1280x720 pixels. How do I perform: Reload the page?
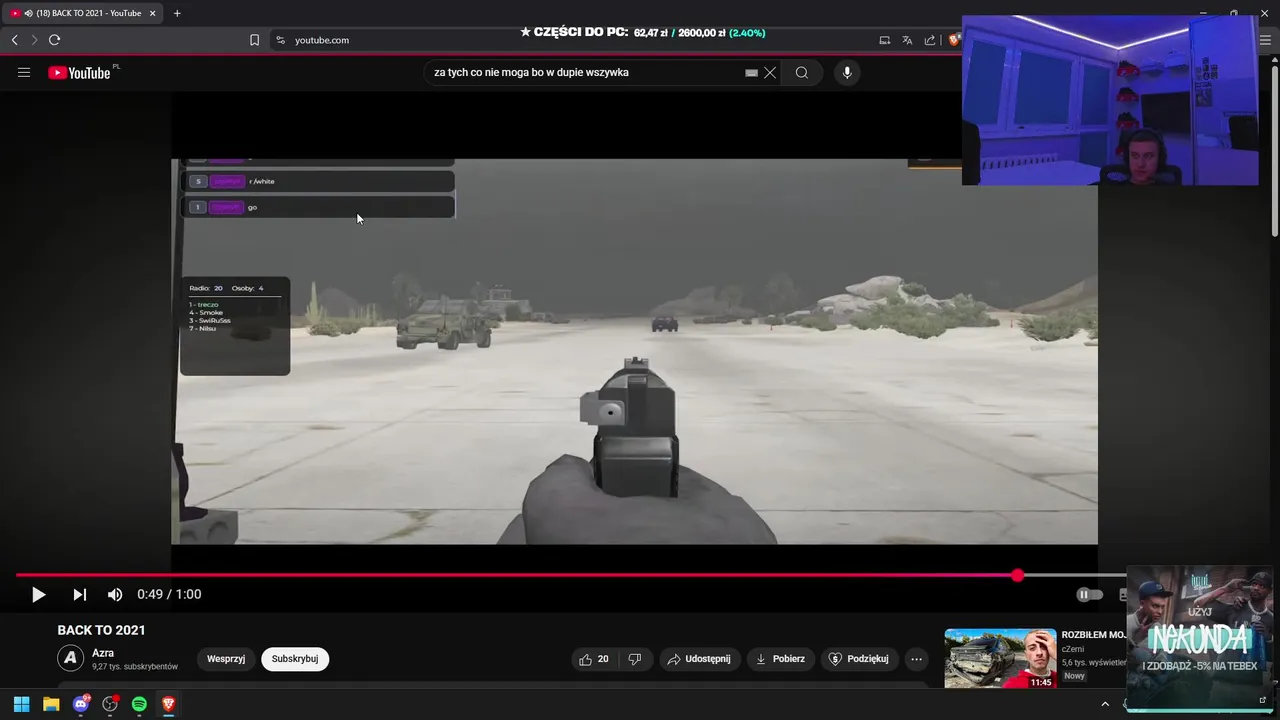(55, 40)
